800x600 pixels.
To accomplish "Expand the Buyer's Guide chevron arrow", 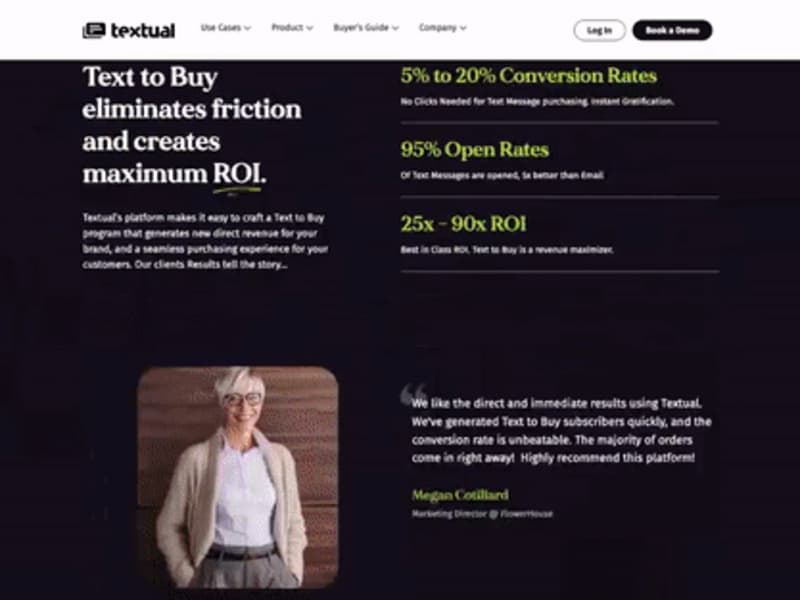I will (x=395, y=28).
